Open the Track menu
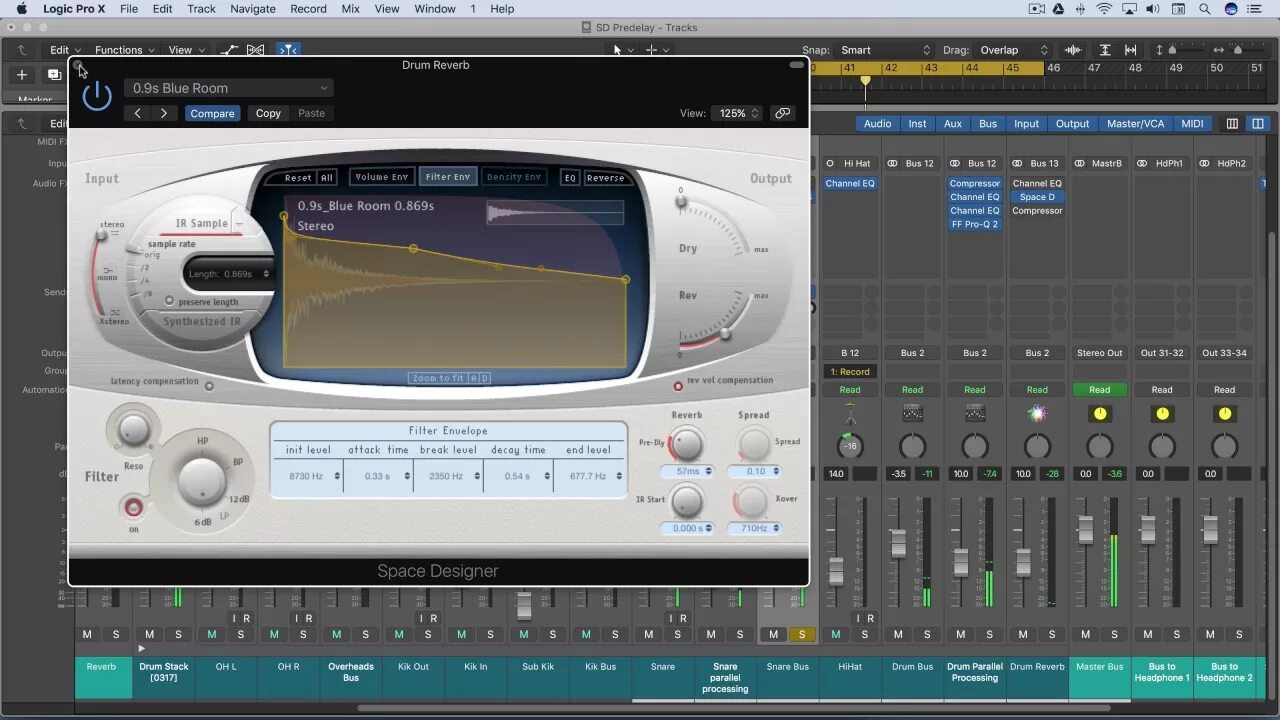 (201, 9)
